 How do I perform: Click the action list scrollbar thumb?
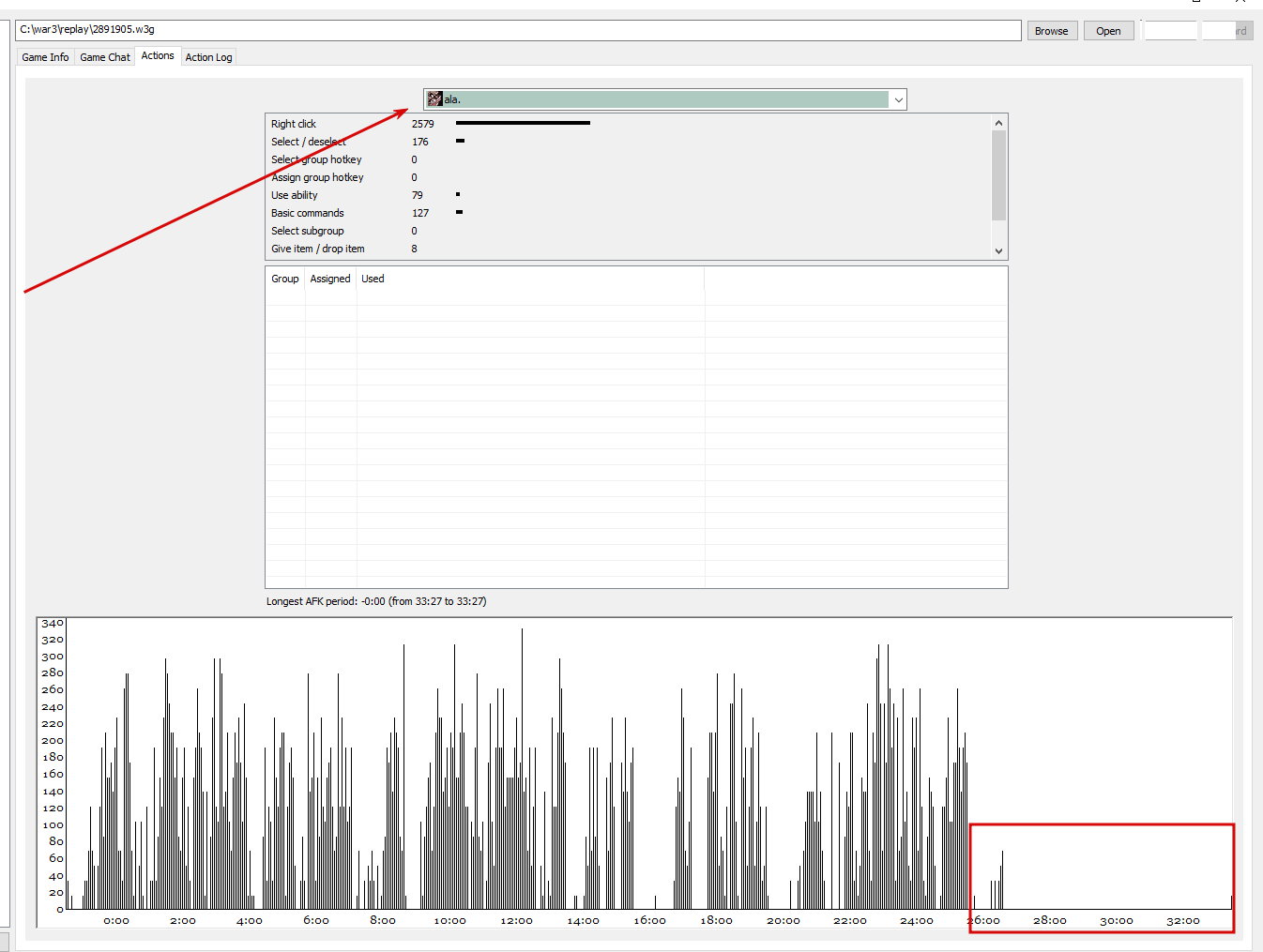(998, 175)
